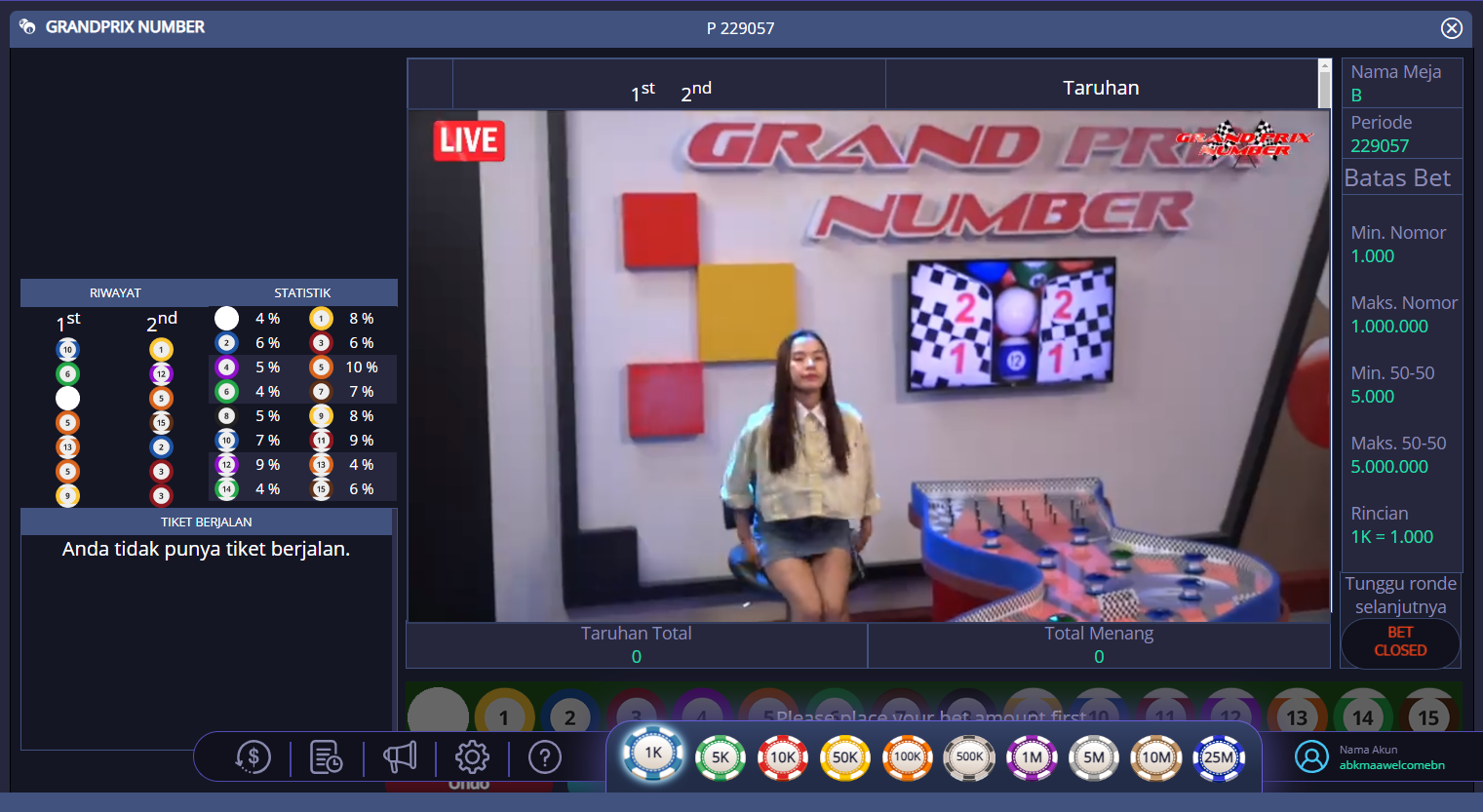Choose the dark blue 25M chip
Viewport: 1483px width, 812px height.
click(x=1219, y=757)
